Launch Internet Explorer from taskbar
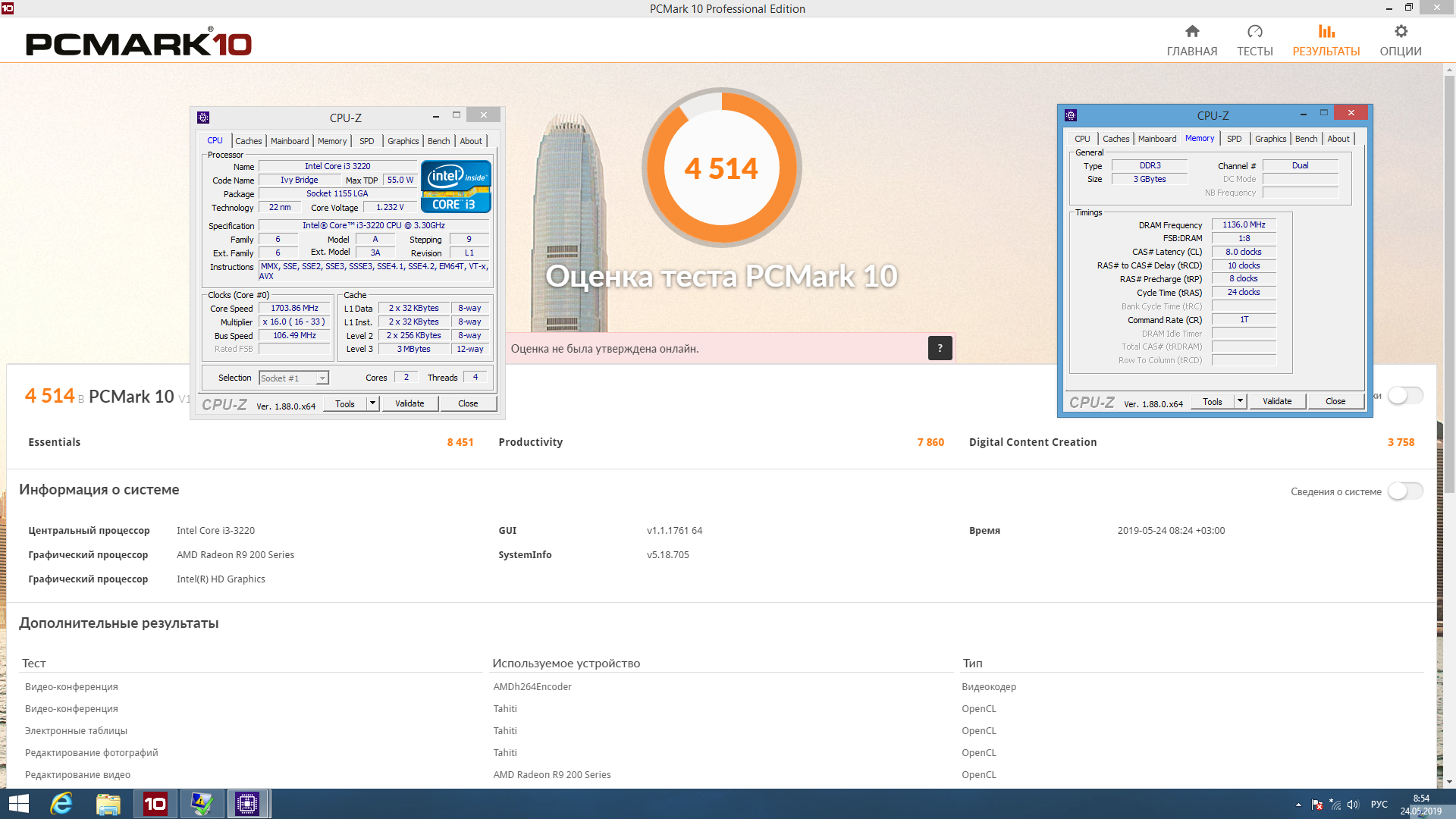 coord(61,804)
